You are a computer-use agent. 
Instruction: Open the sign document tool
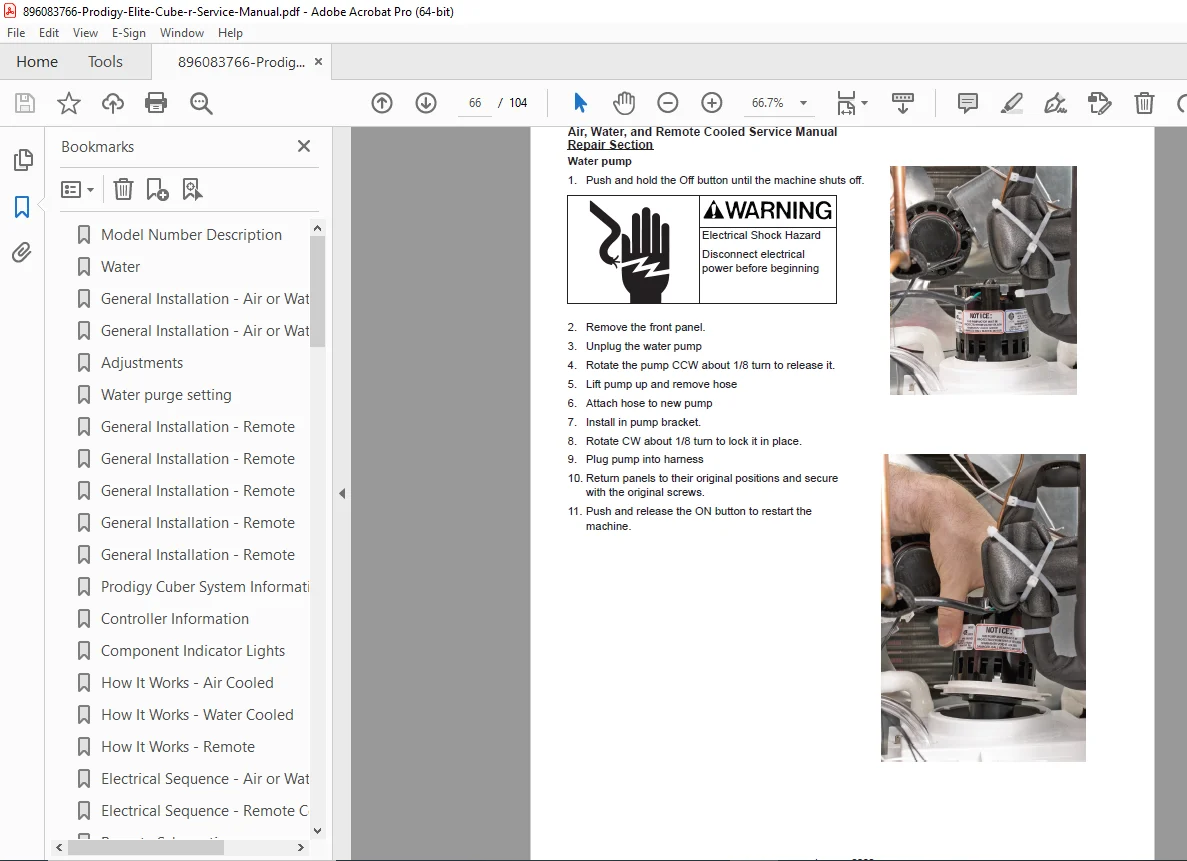click(x=1055, y=103)
